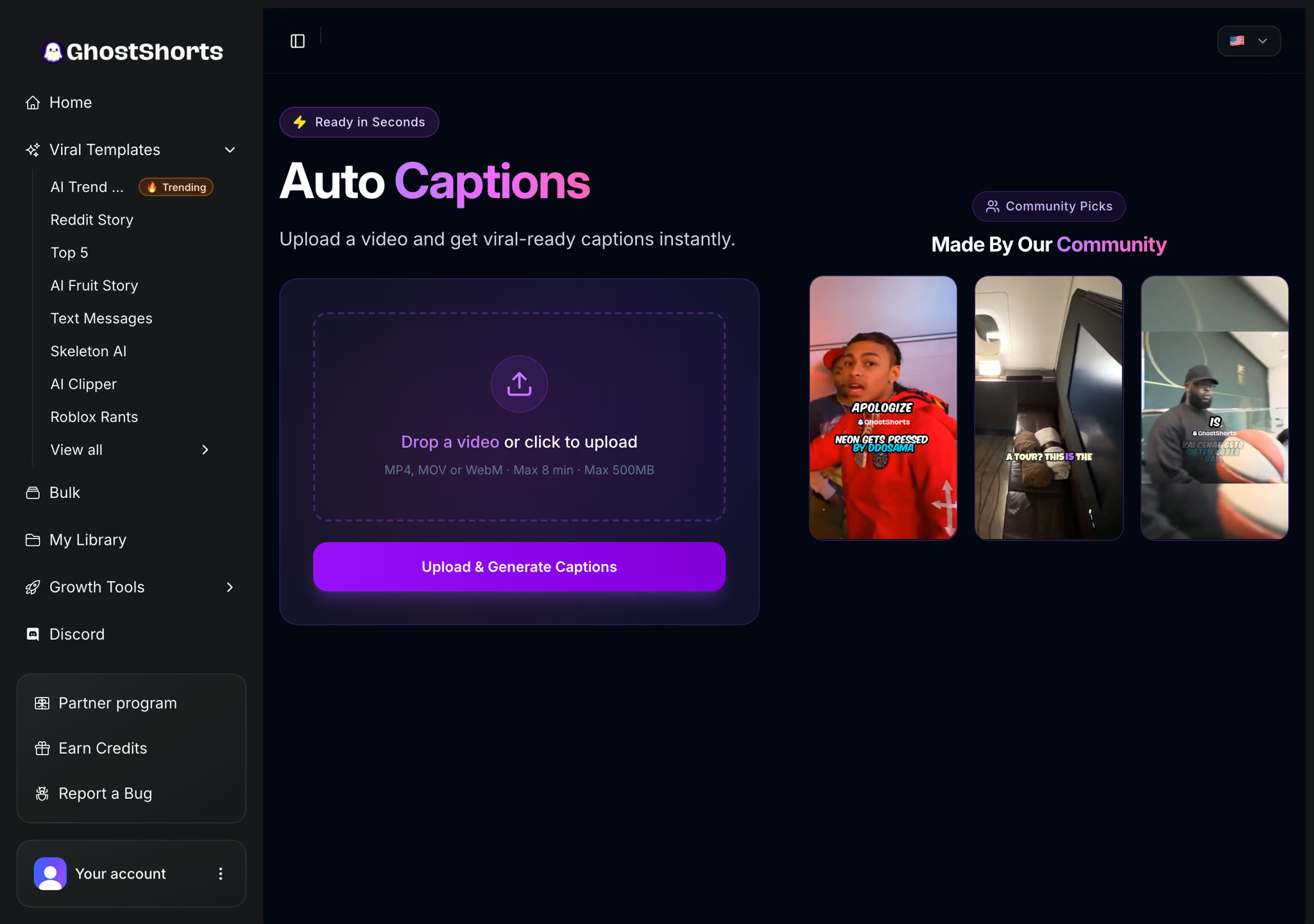Viewport: 1314px width, 924px height.
Task: Select Roblox Rants template
Action: coord(94,417)
